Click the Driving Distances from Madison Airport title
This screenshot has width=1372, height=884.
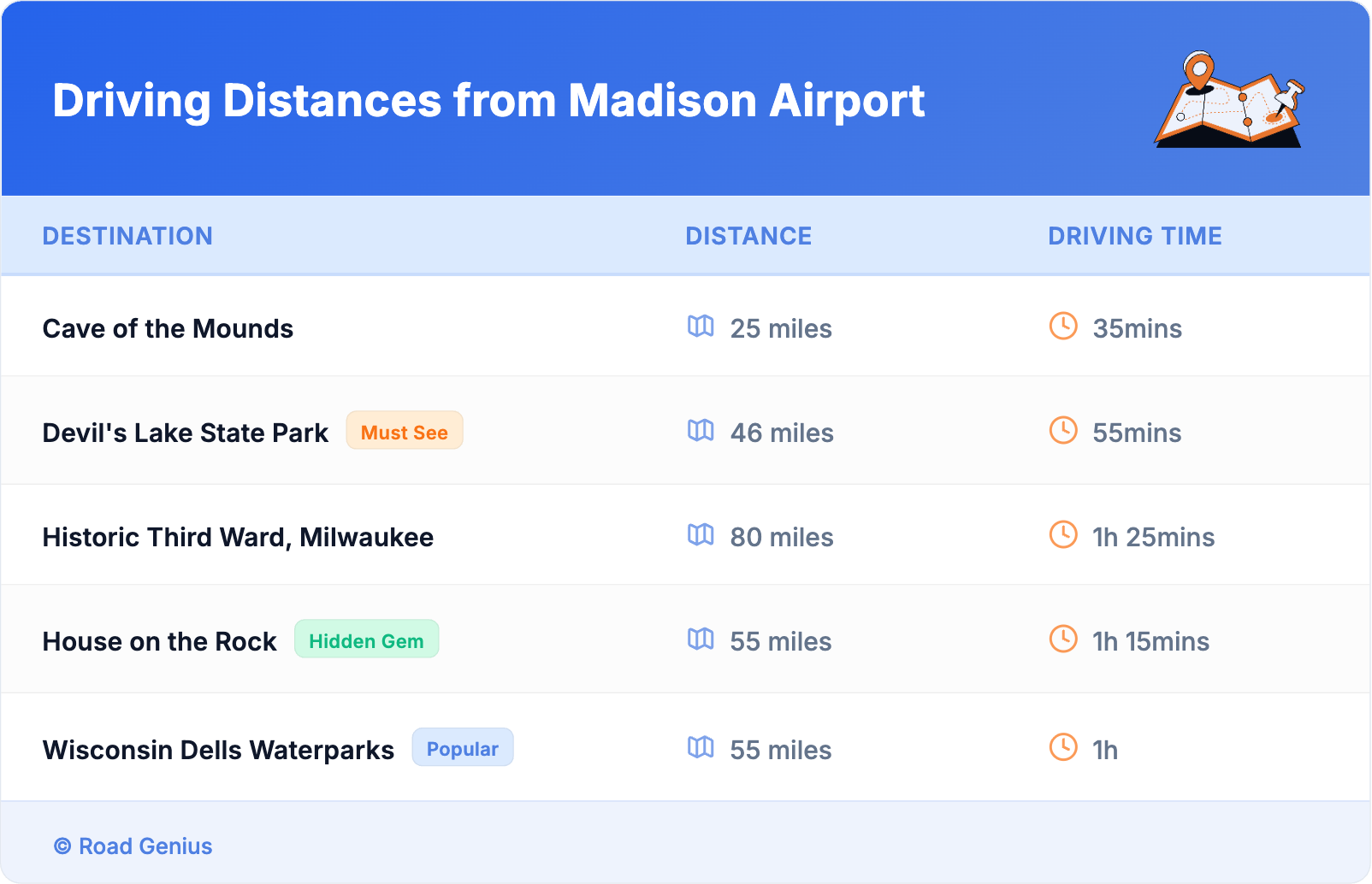click(488, 101)
